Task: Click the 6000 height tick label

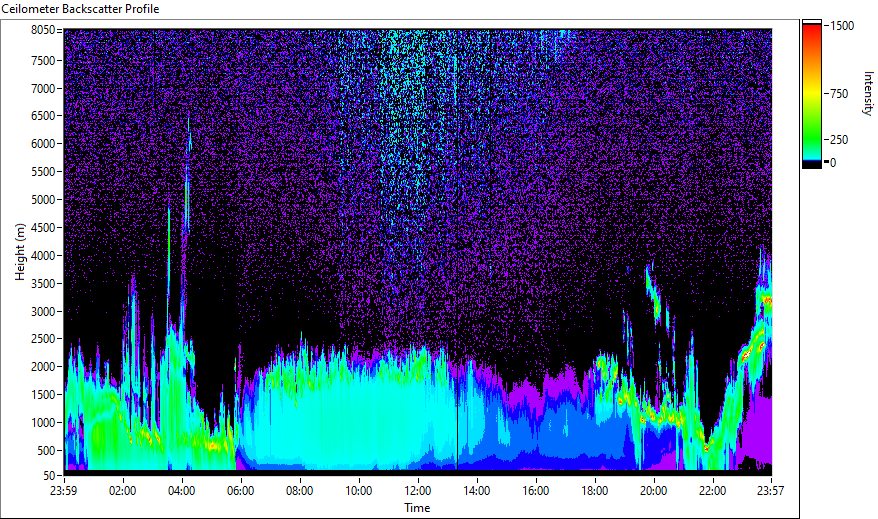Action: 43,144
